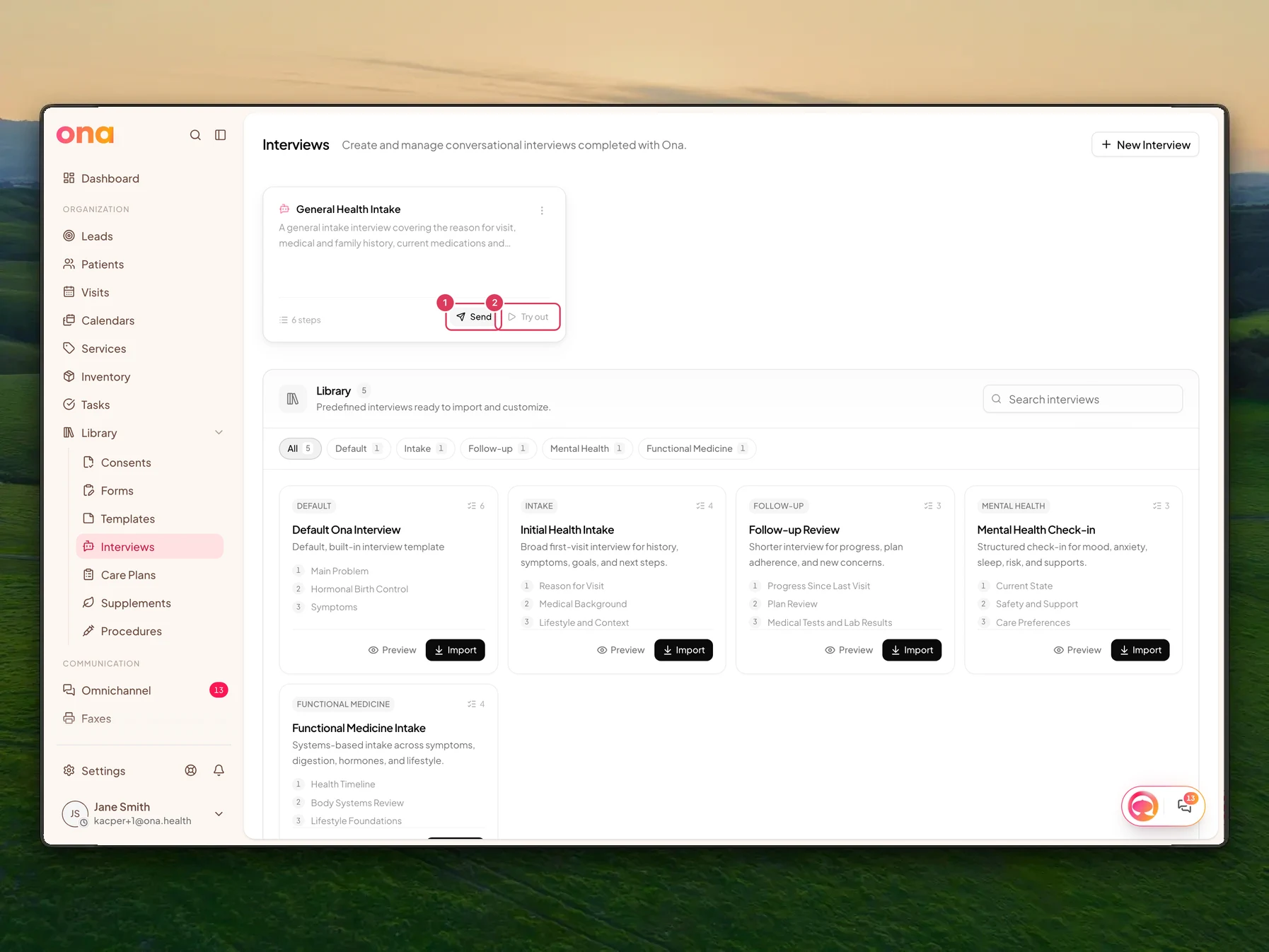
Task: Click the search magnifier icon beside ona logo
Action: pos(195,135)
